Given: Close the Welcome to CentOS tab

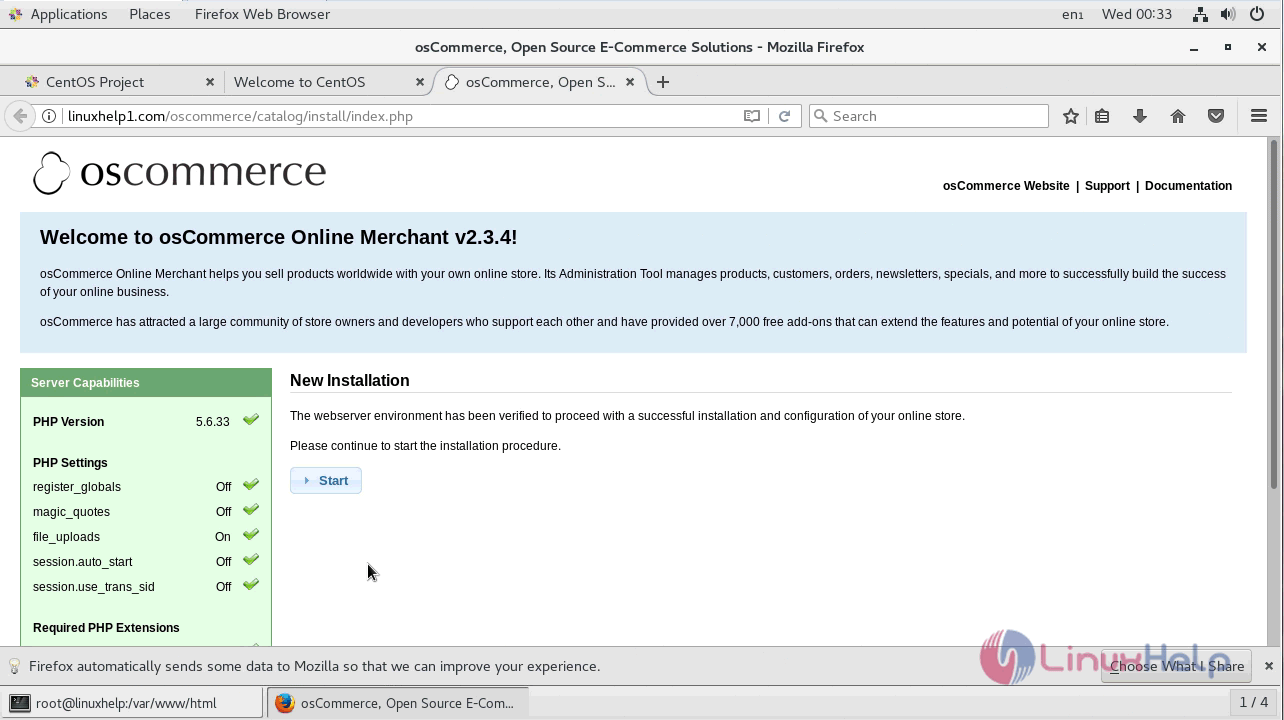Looking at the screenshot, I should (420, 82).
